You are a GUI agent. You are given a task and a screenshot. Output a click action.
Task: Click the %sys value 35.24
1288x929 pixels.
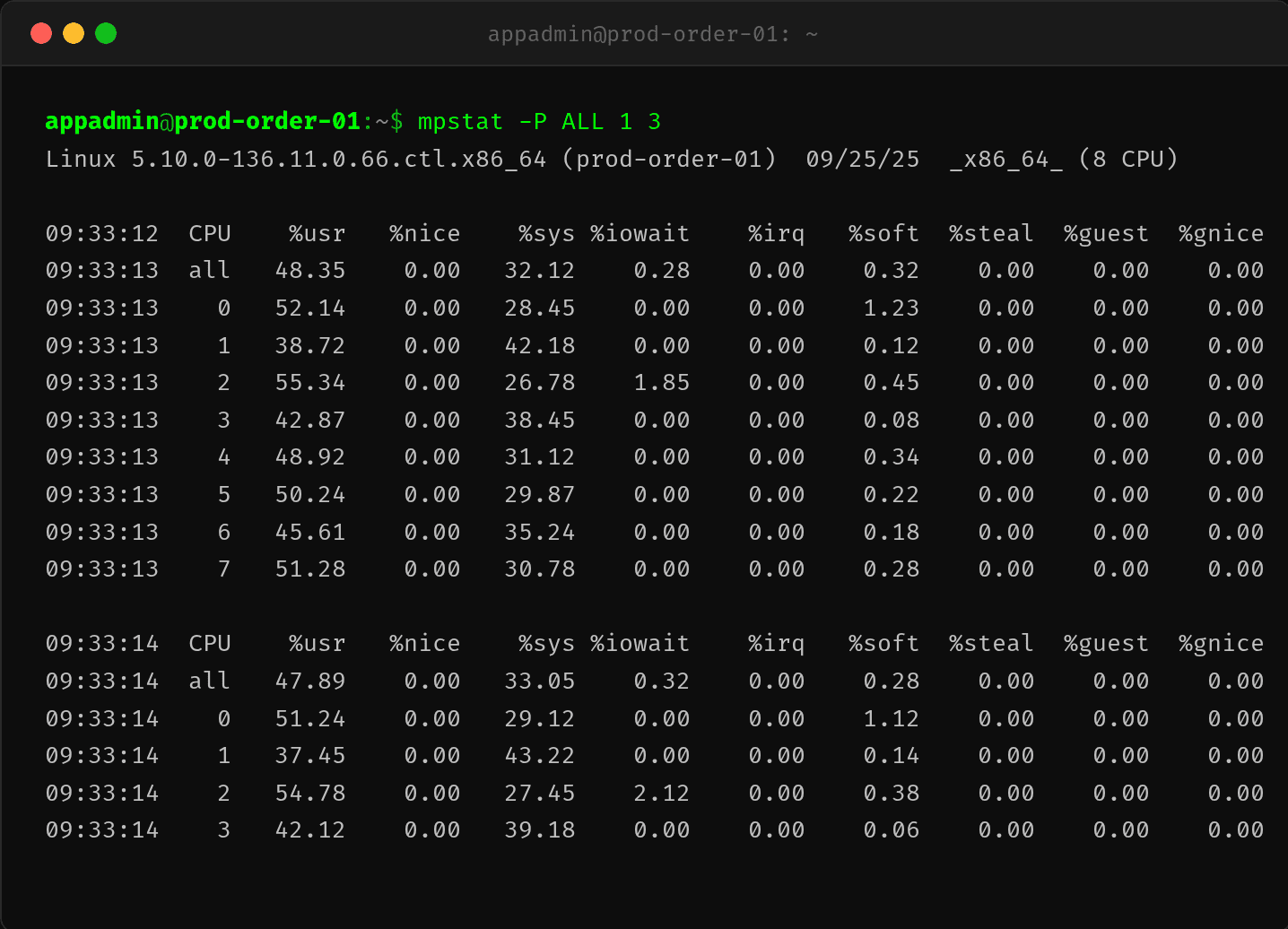tap(539, 532)
